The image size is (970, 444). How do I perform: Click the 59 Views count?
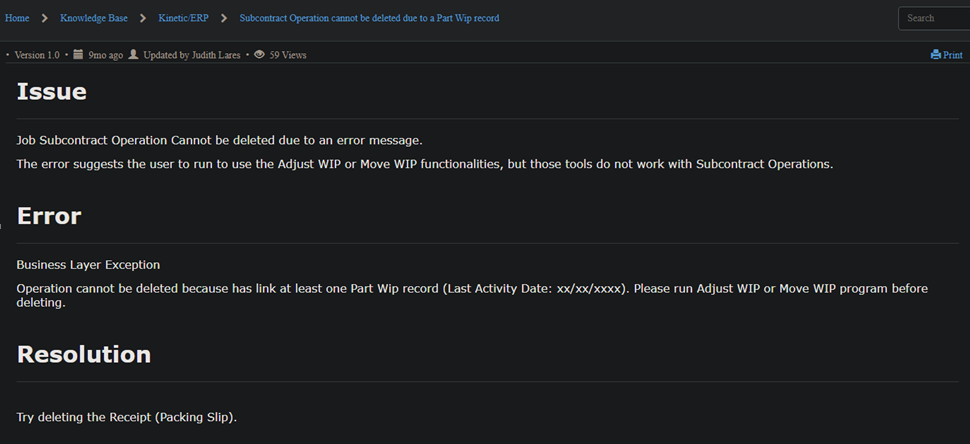(288, 55)
